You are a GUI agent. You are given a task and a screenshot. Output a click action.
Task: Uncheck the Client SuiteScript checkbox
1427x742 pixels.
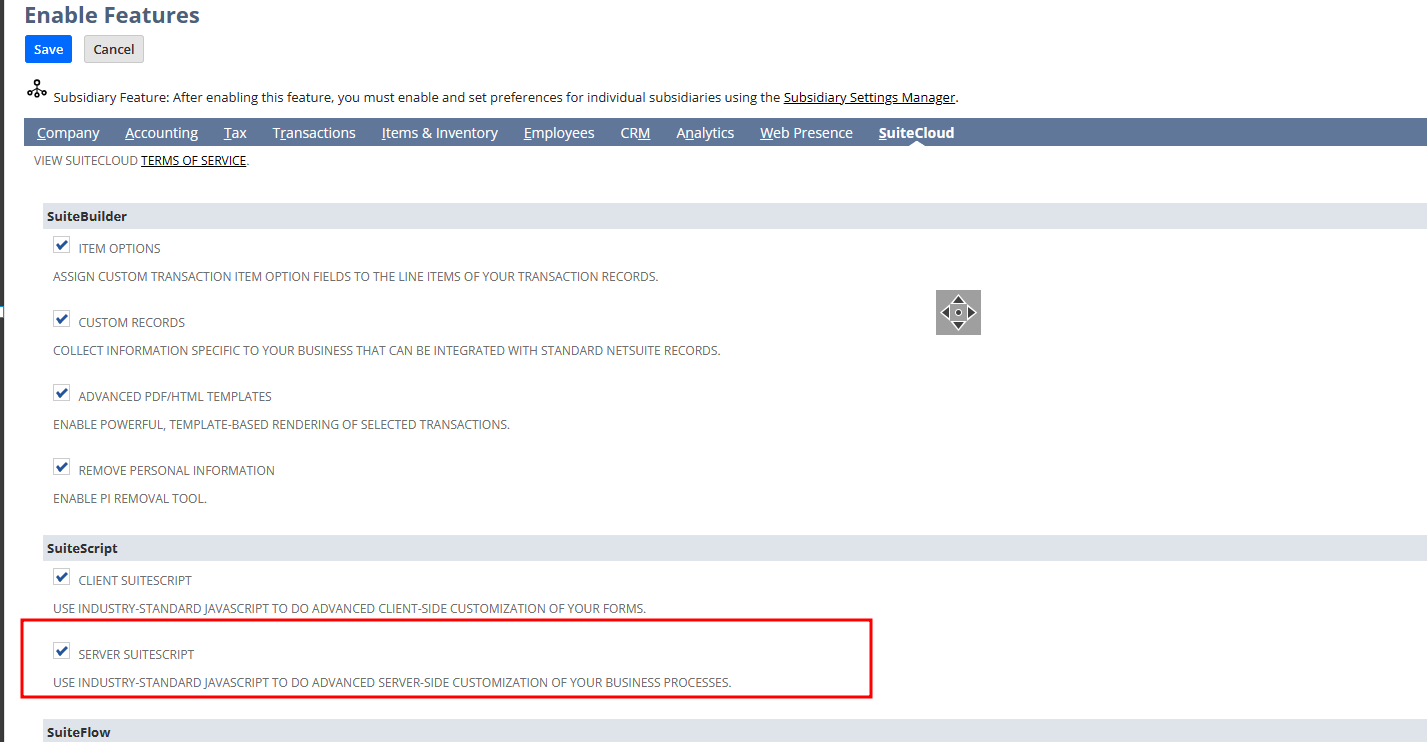(x=62, y=577)
